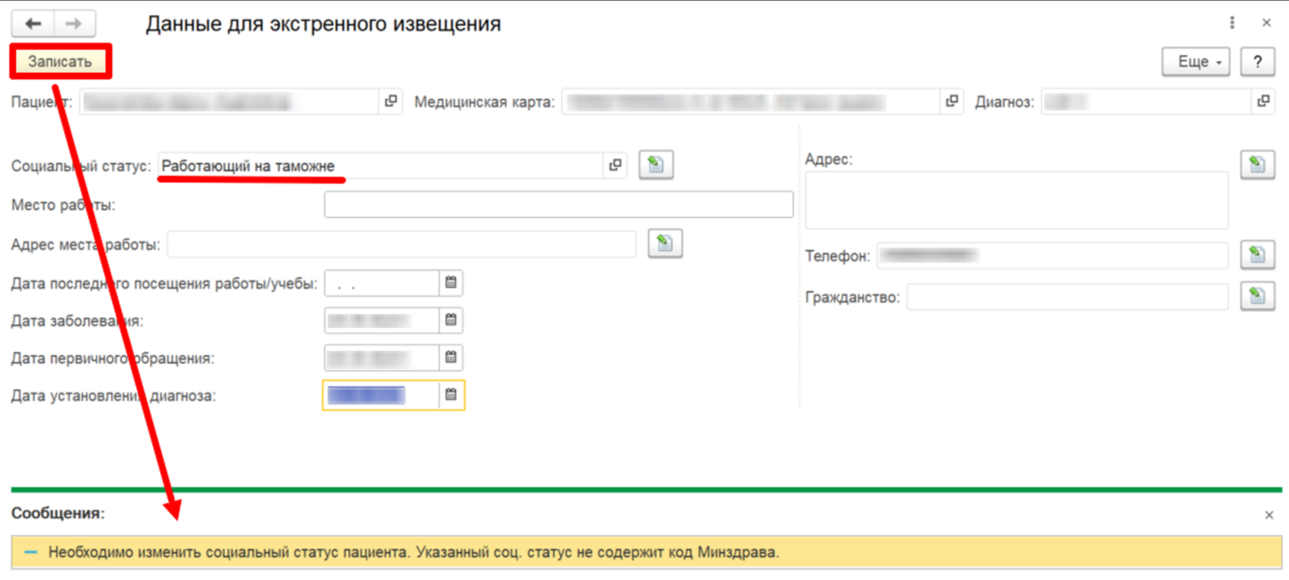This screenshot has height=580, width=1289.
Task: Open help with the question mark button
Action: tap(1257, 62)
